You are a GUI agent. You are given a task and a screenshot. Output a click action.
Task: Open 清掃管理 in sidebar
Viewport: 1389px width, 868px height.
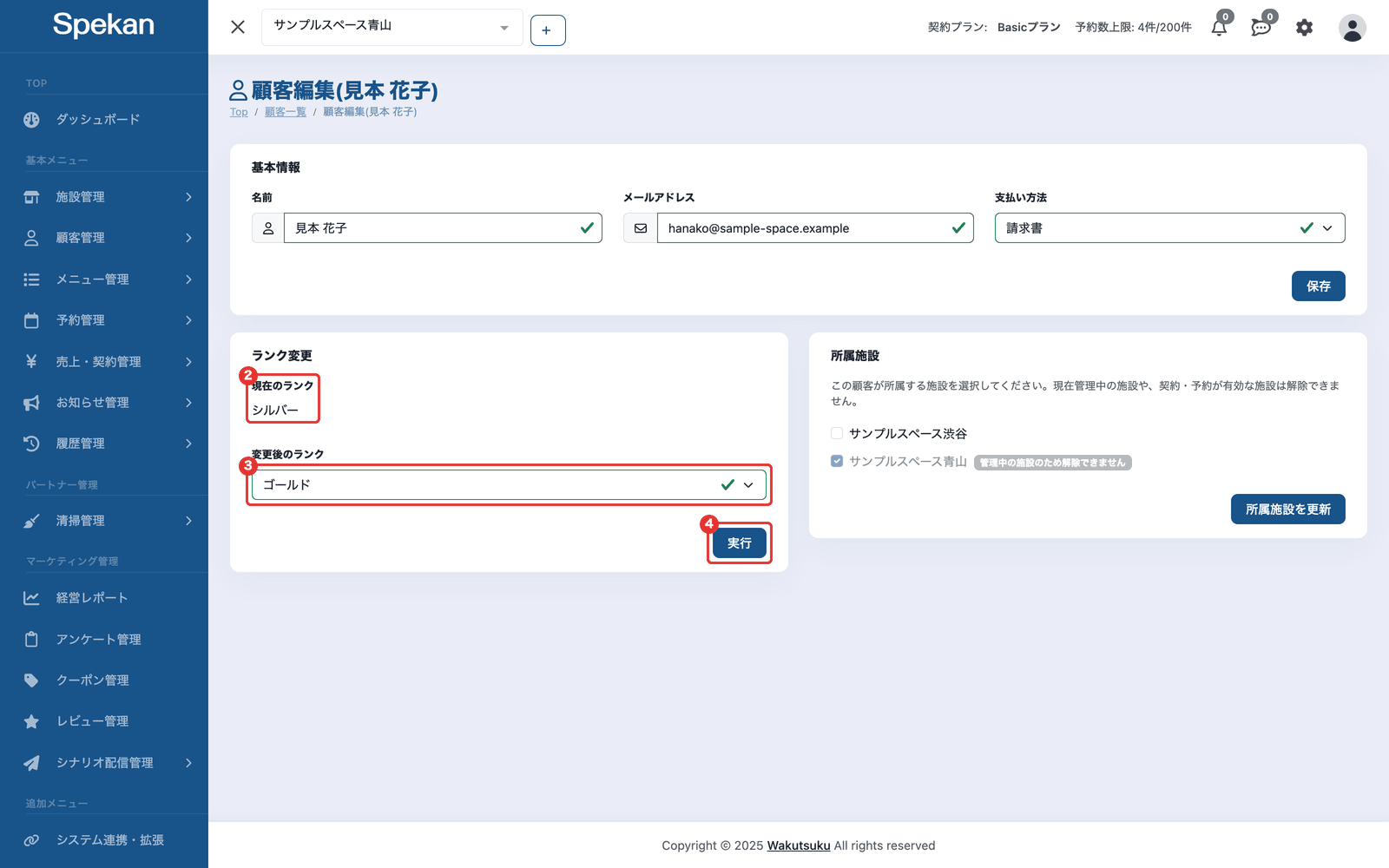tap(104, 521)
